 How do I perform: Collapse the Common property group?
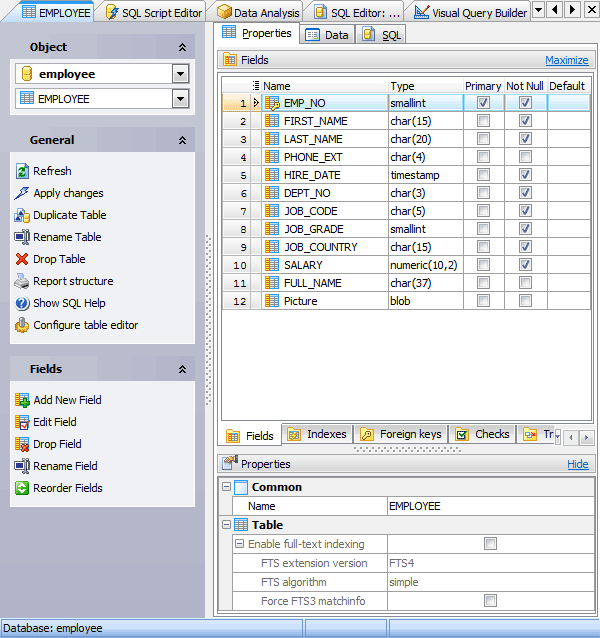(x=227, y=487)
